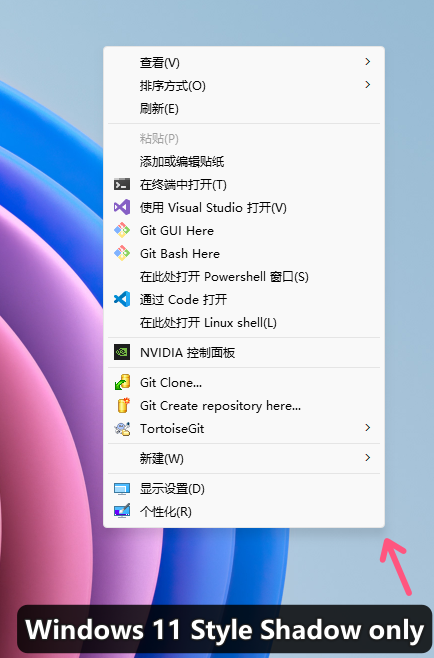Open the 排序方式(O) menu entry
This screenshot has height=658, width=434.
coord(244,86)
